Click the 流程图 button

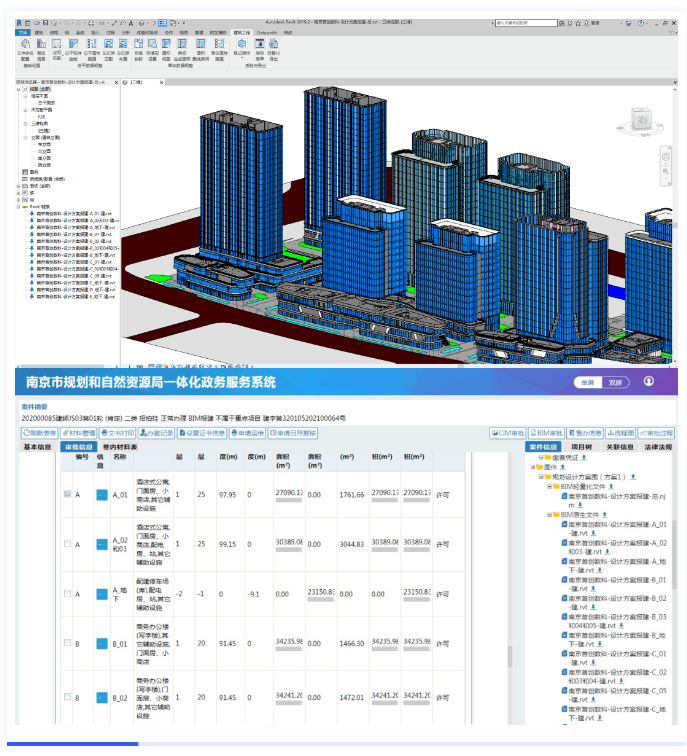pyautogui.click(x=620, y=433)
